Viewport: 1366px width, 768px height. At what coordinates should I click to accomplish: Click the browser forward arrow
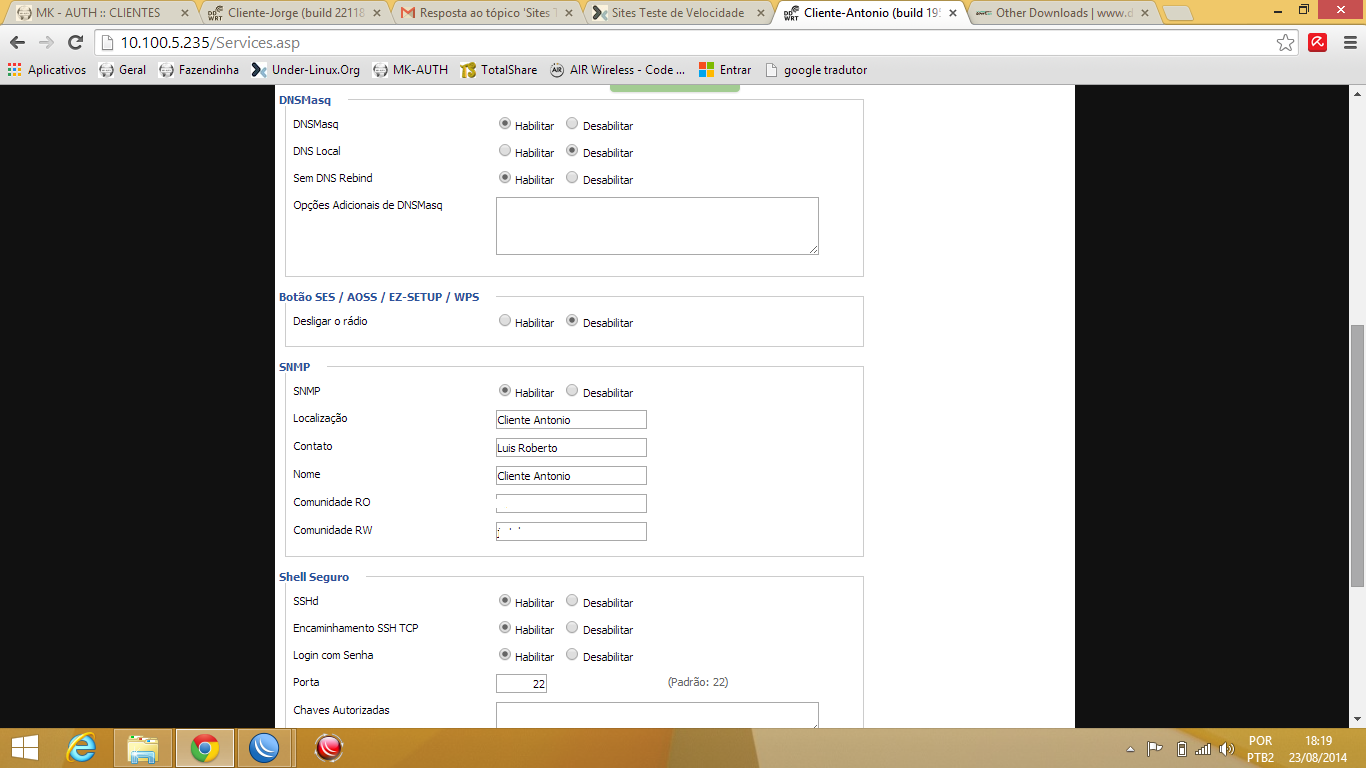coord(46,43)
